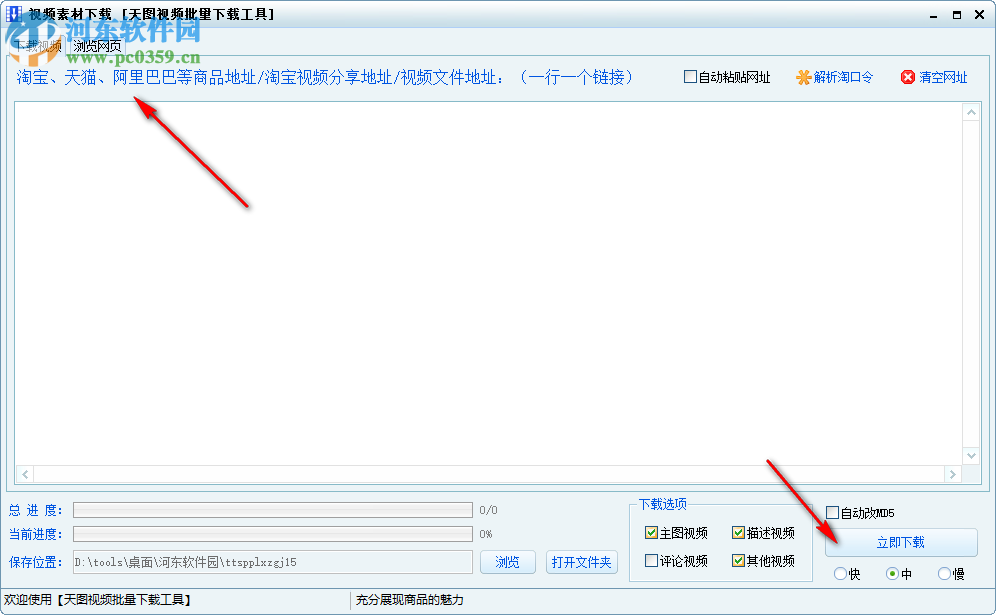Select the 慢 speed radio button
This screenshot has height=615, width=996.
click(945, 574)
